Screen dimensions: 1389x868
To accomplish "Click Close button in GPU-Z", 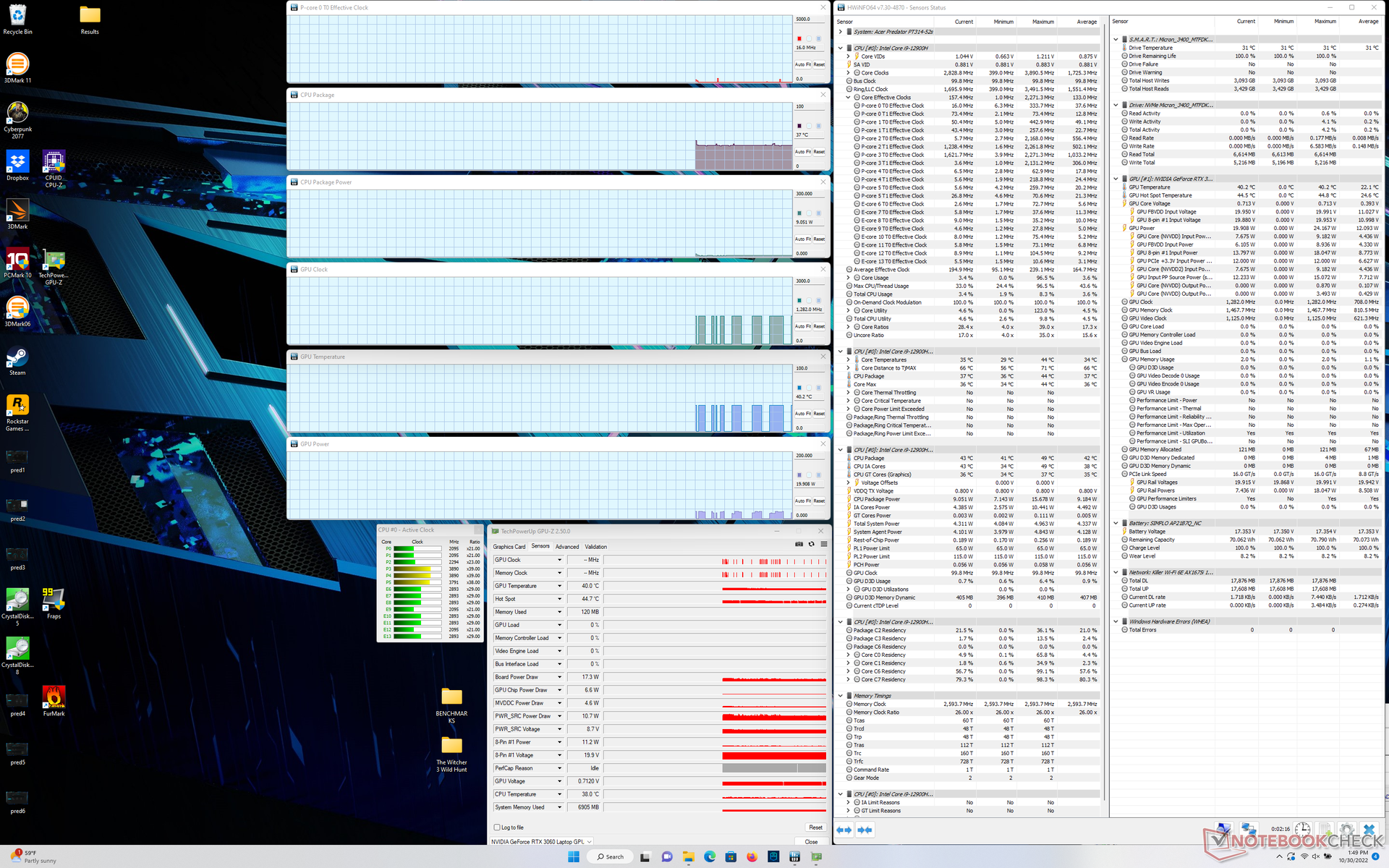I will [811, 842].
